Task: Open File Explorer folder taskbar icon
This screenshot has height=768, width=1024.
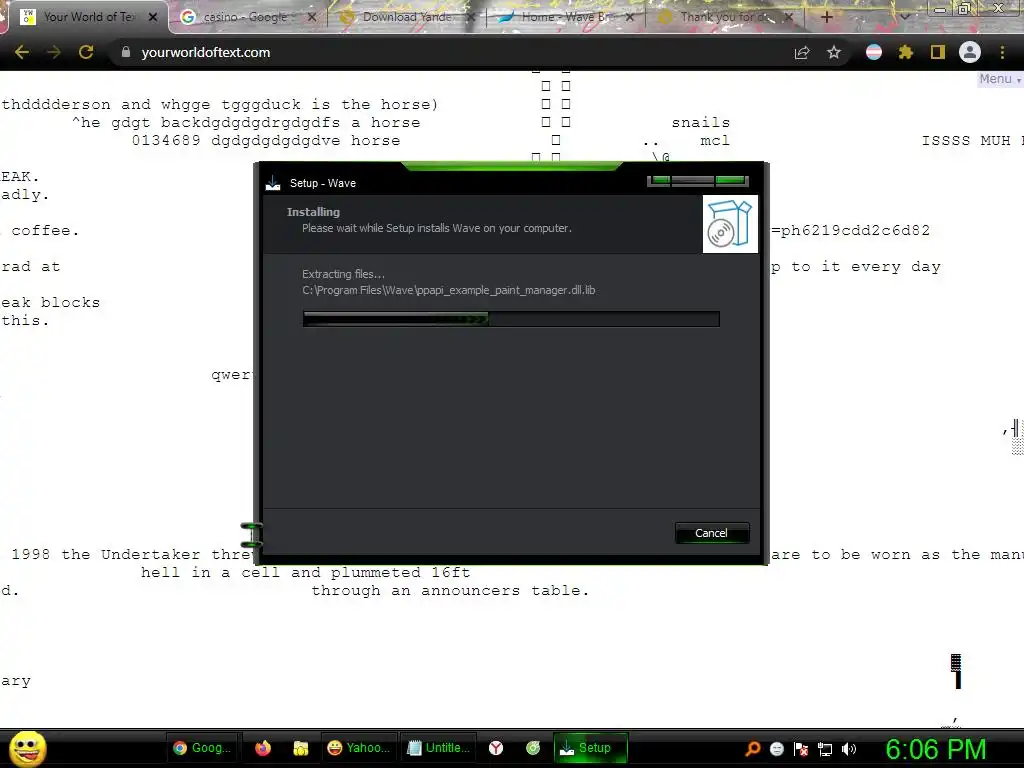Action: [x=300, y=748]
